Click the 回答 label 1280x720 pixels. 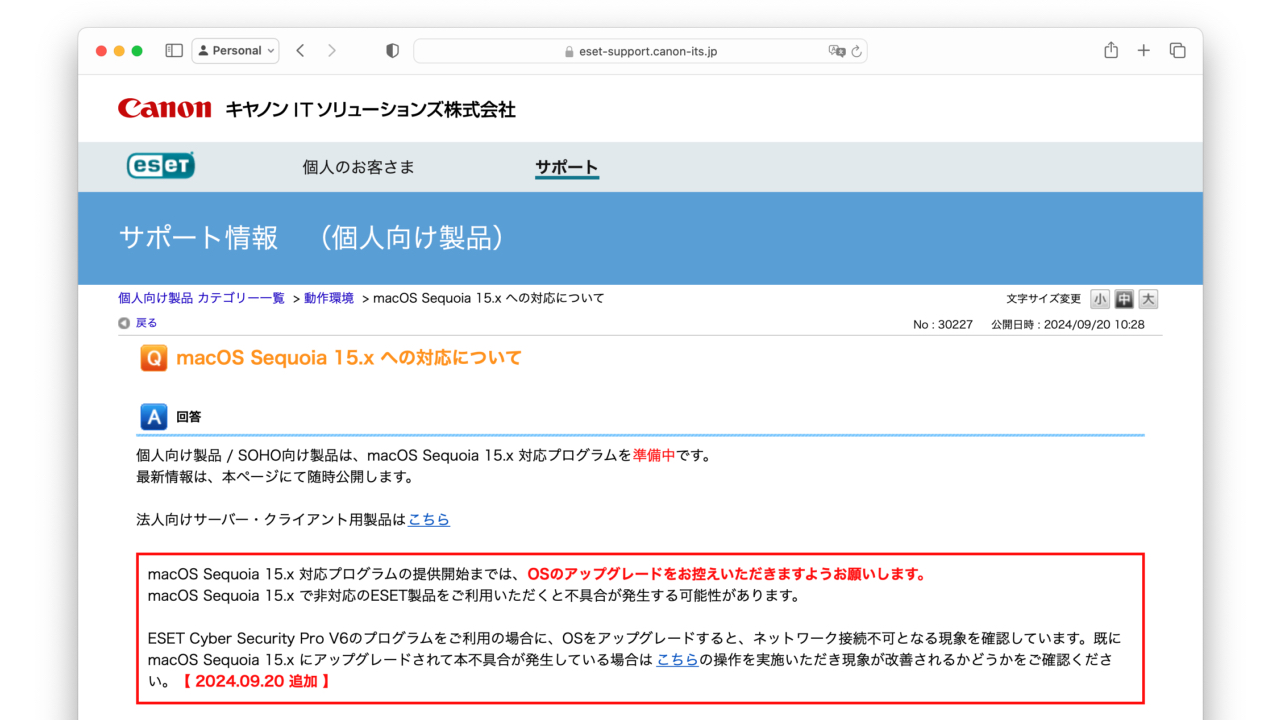[188, 417]
